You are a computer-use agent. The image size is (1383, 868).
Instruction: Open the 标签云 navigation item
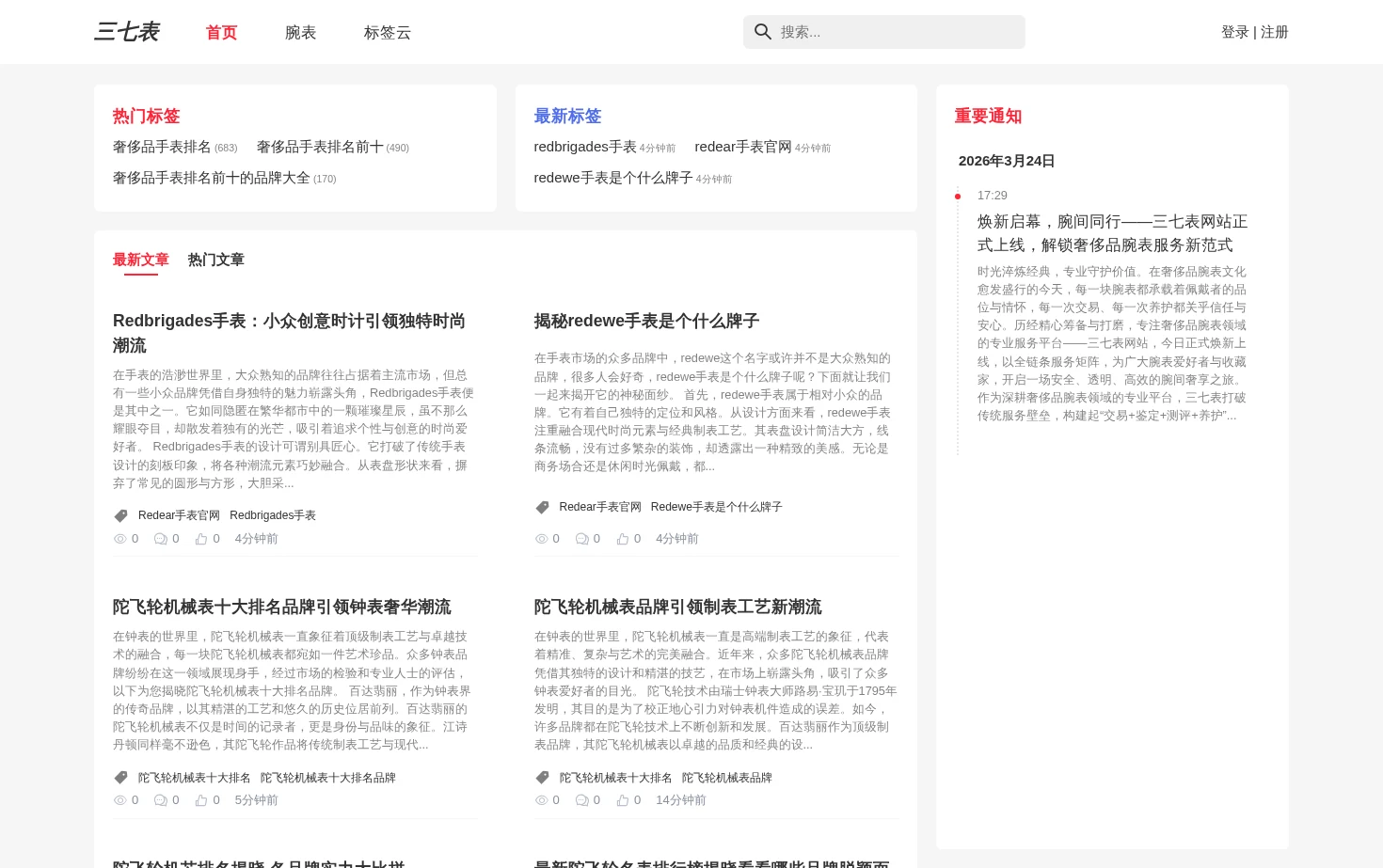[388, 32]
